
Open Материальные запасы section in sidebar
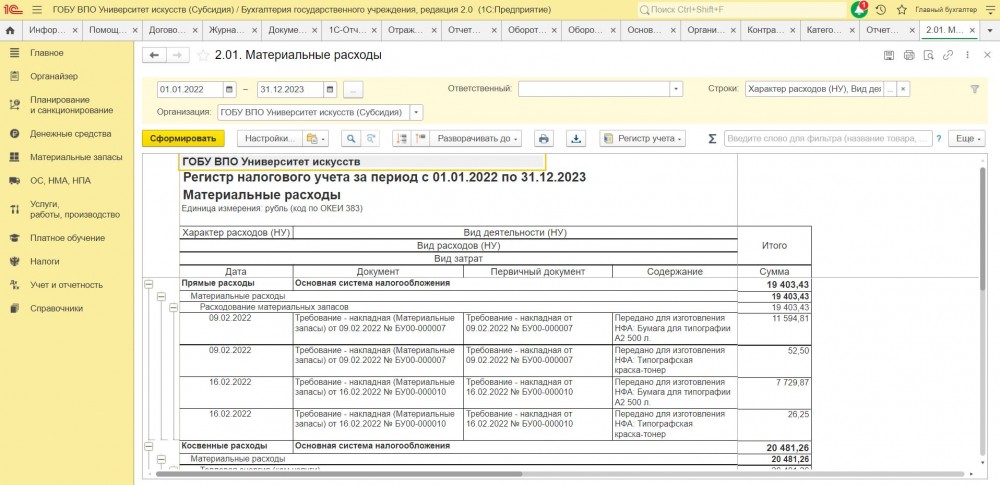coord(75,157)
